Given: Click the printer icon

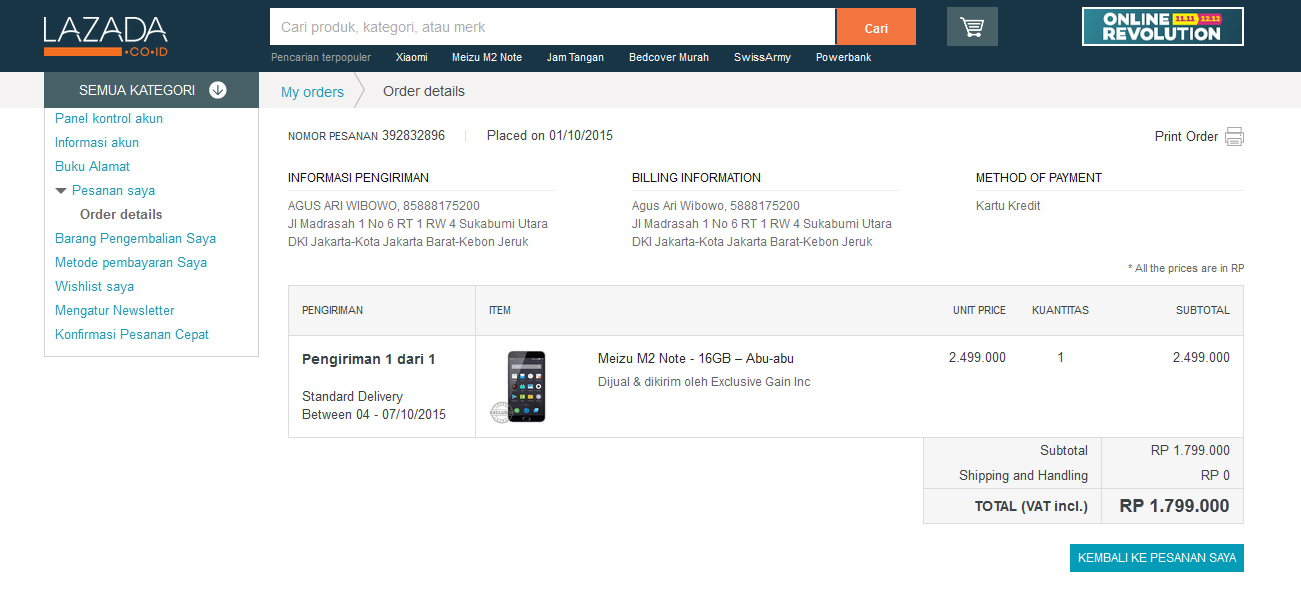Looking at the screenshot, I should 1234,137.
